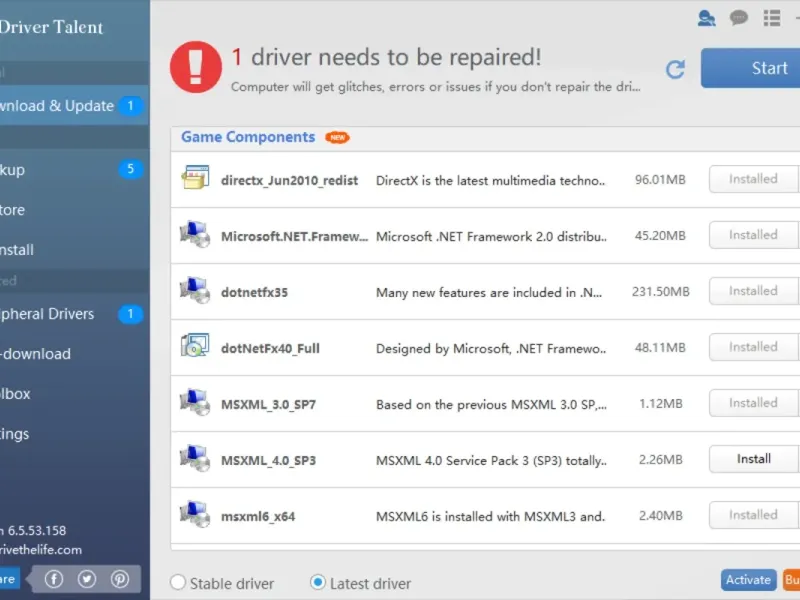Screen dimensions: 800x600
Task: Open the feedback chat bubble icon
Action: pos(738,18)
